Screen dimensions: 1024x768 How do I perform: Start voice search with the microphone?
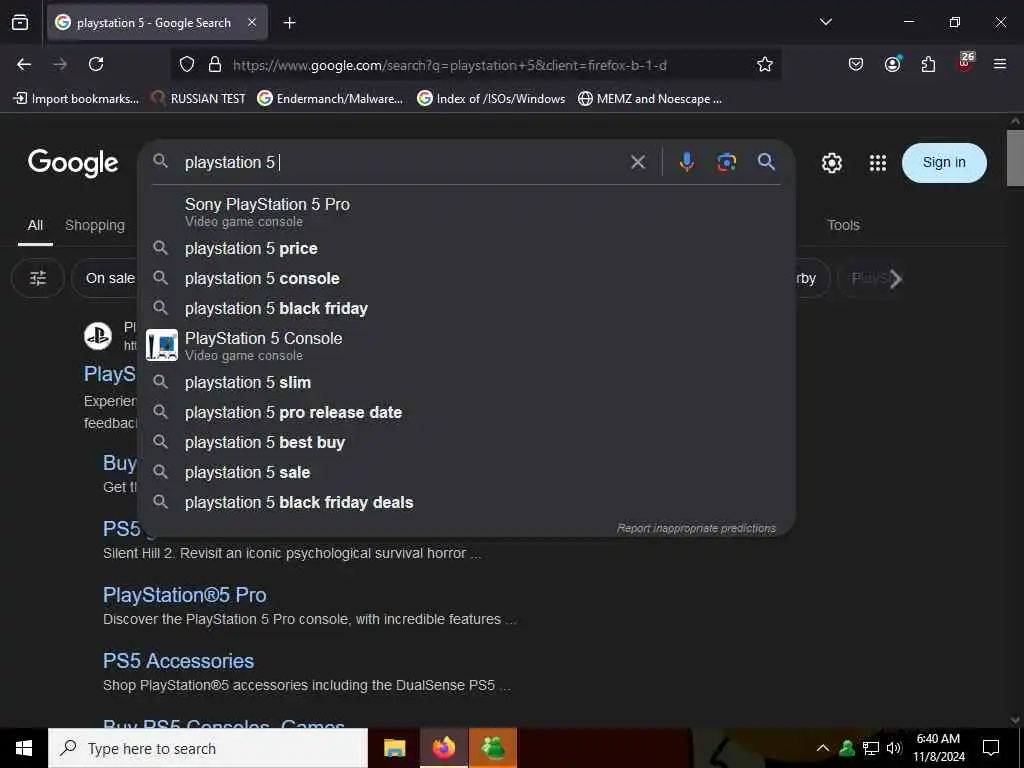686,162
